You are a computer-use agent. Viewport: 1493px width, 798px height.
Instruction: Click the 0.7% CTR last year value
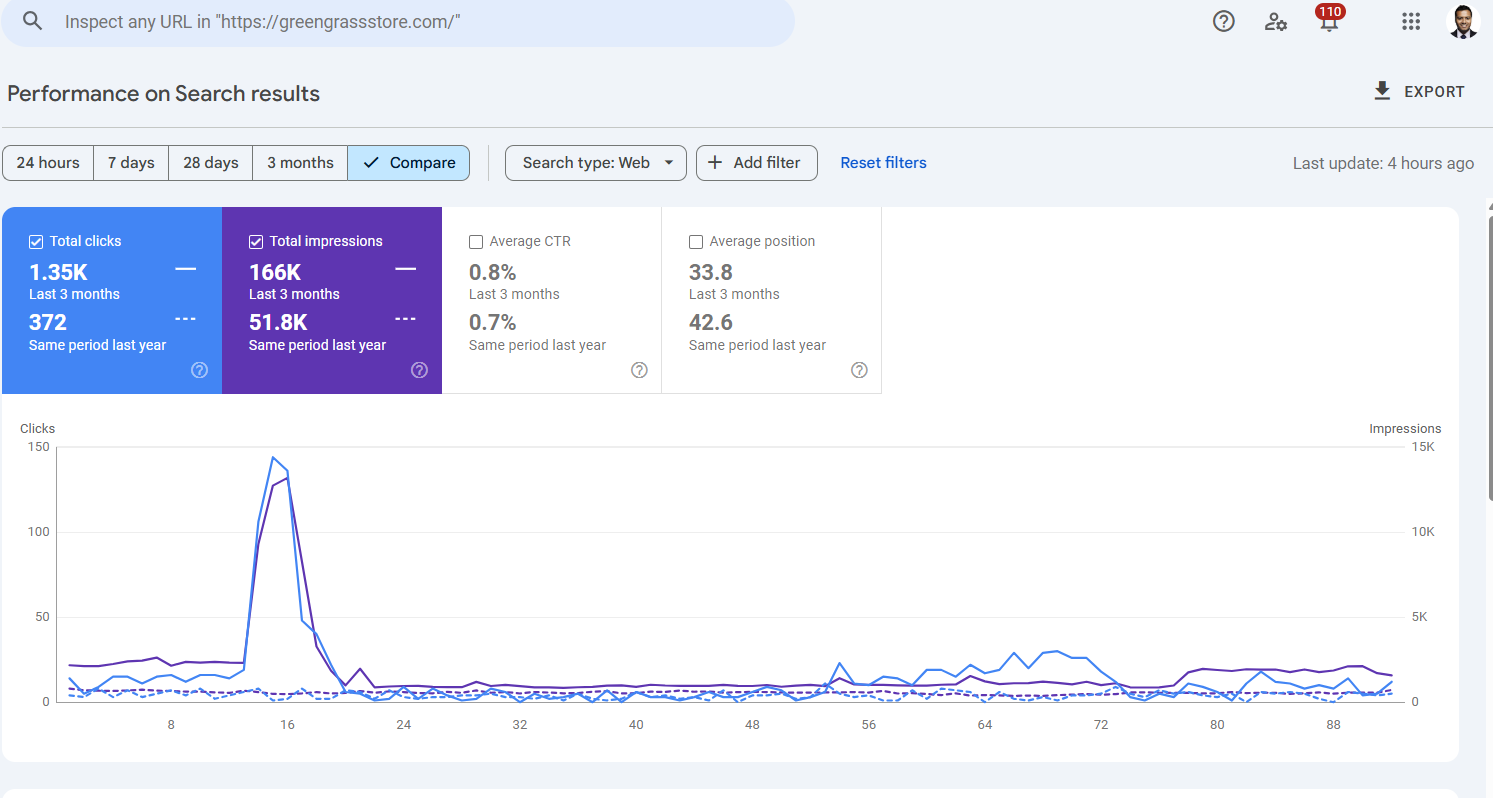492,322
